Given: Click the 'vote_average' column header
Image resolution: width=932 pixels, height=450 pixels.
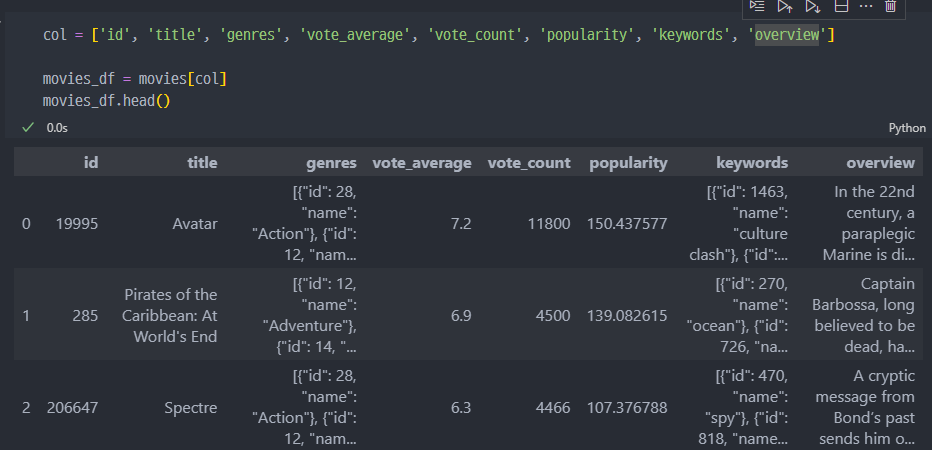Looking at the screenshot, I should [x=421, y=162].
